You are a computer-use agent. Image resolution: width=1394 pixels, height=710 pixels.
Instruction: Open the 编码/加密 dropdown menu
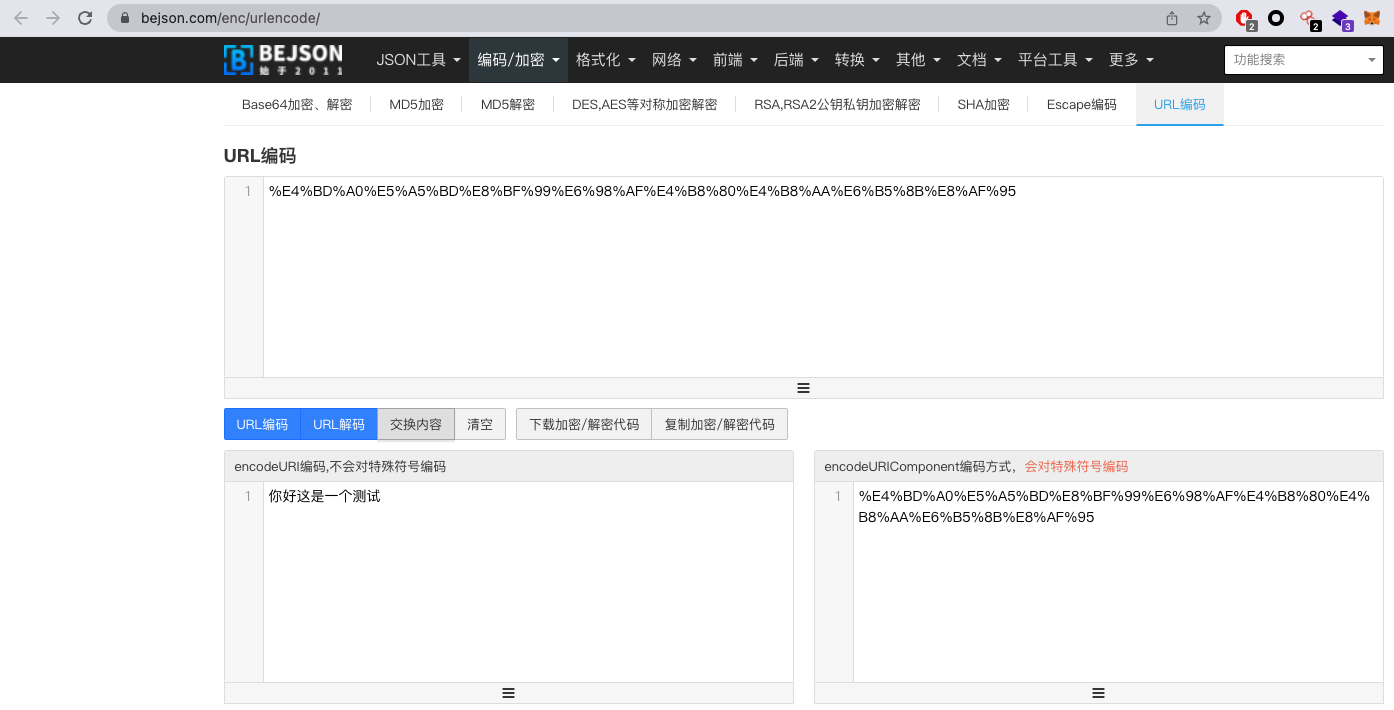coord(518,60)
